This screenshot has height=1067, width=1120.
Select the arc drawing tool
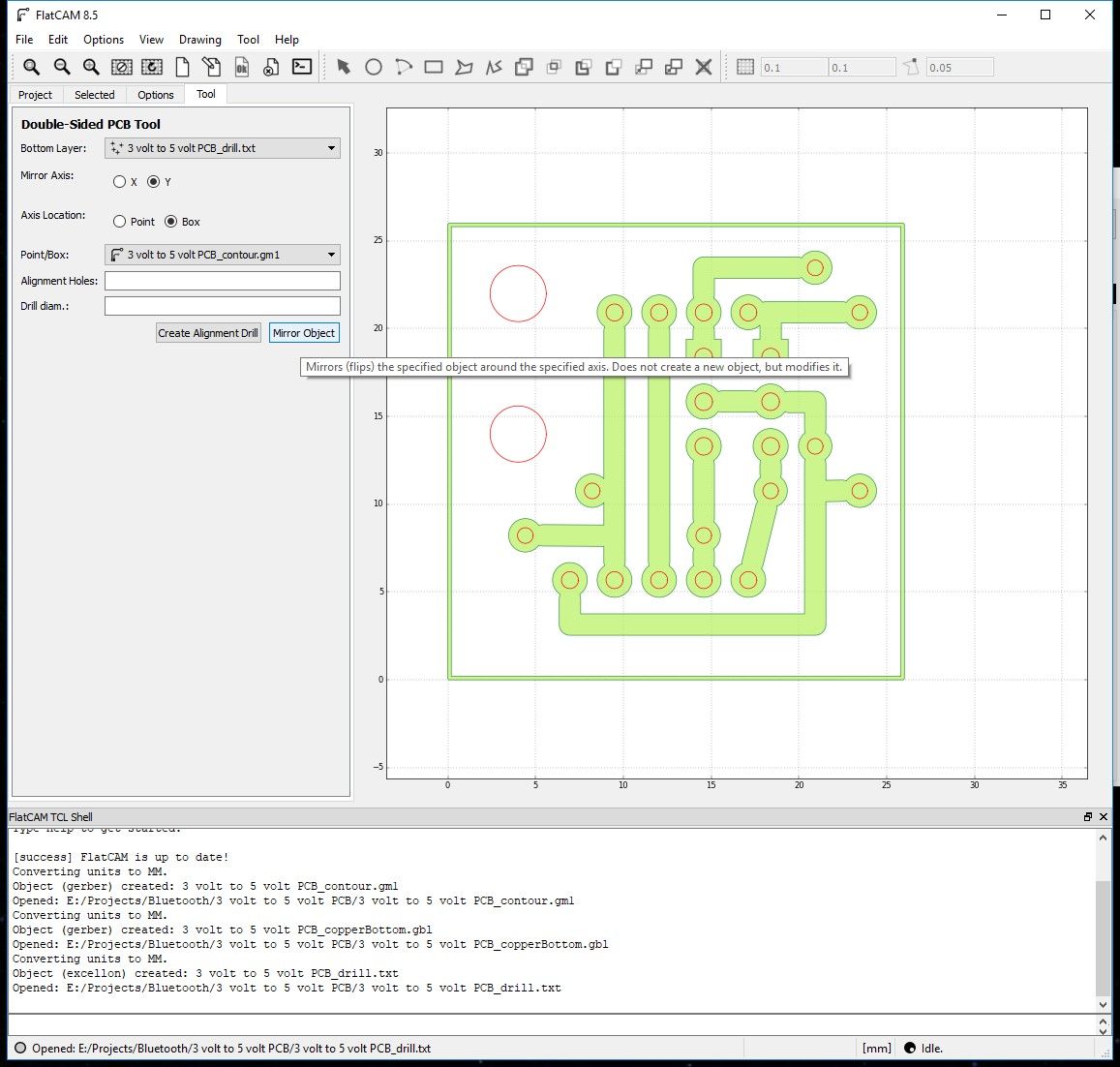(x=404, y=67)
